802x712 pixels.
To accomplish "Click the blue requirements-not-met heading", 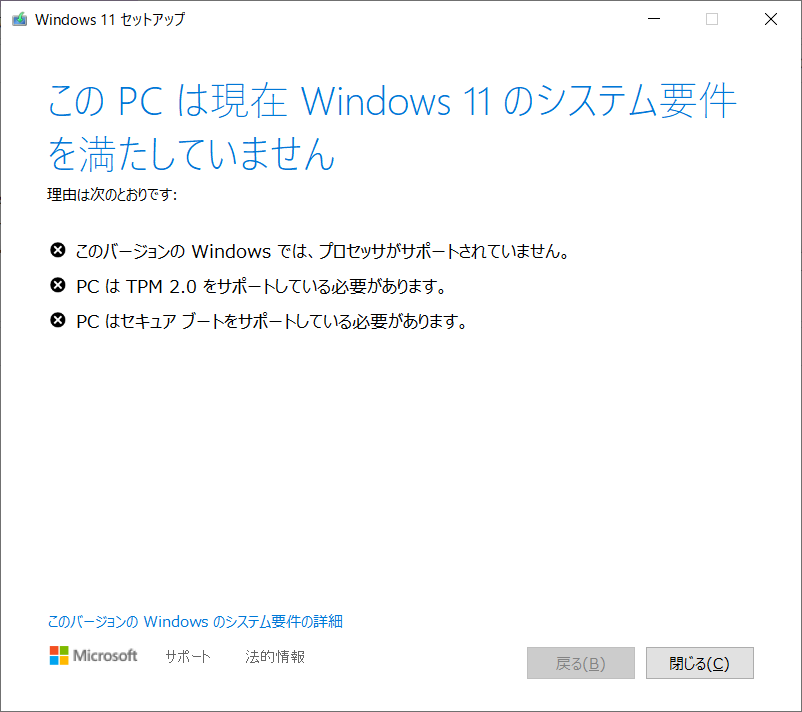I will pos(391,126).
